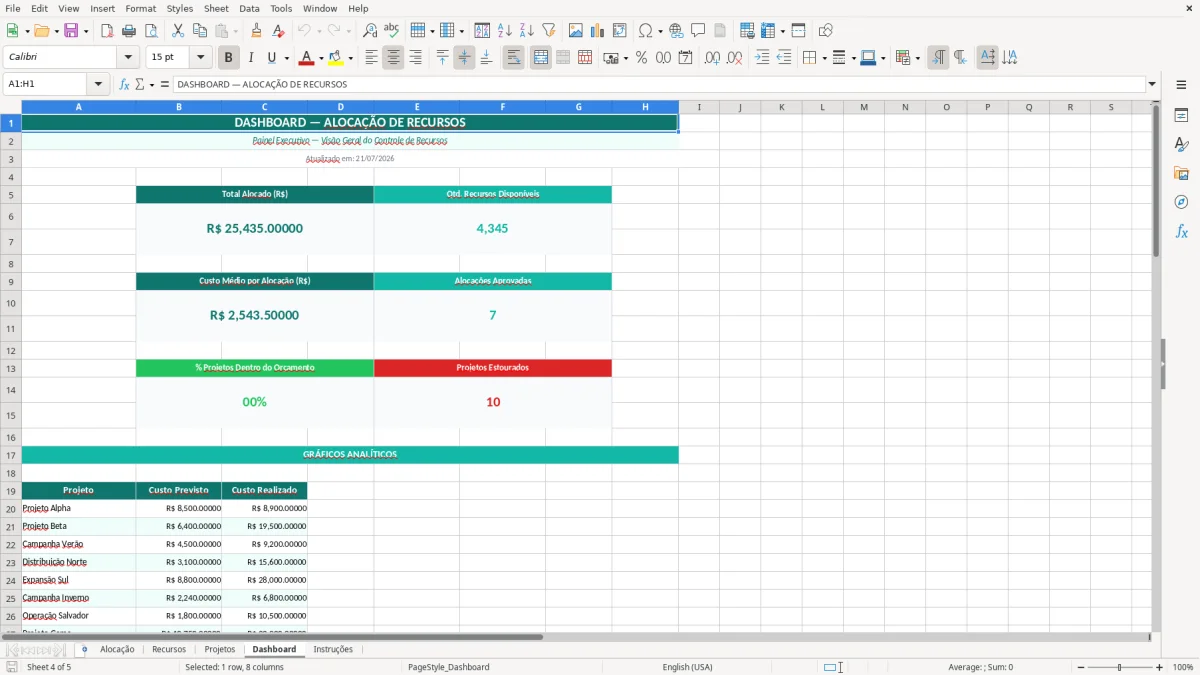Insert a comment
The image size is (1200, 675).
click(x=698, y=31)
